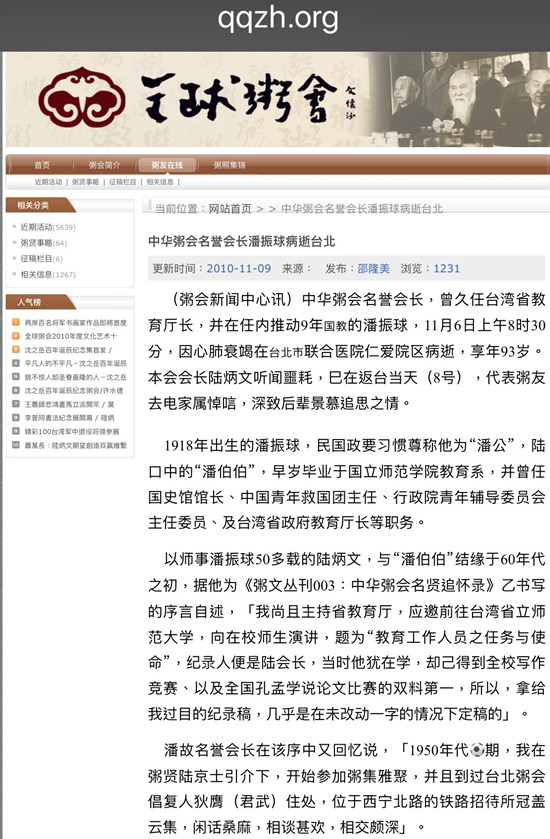The width and height of the screenshot is (550, 839).
Task: Open the 粥贤事略 submenu link
Action: point(86,182)
